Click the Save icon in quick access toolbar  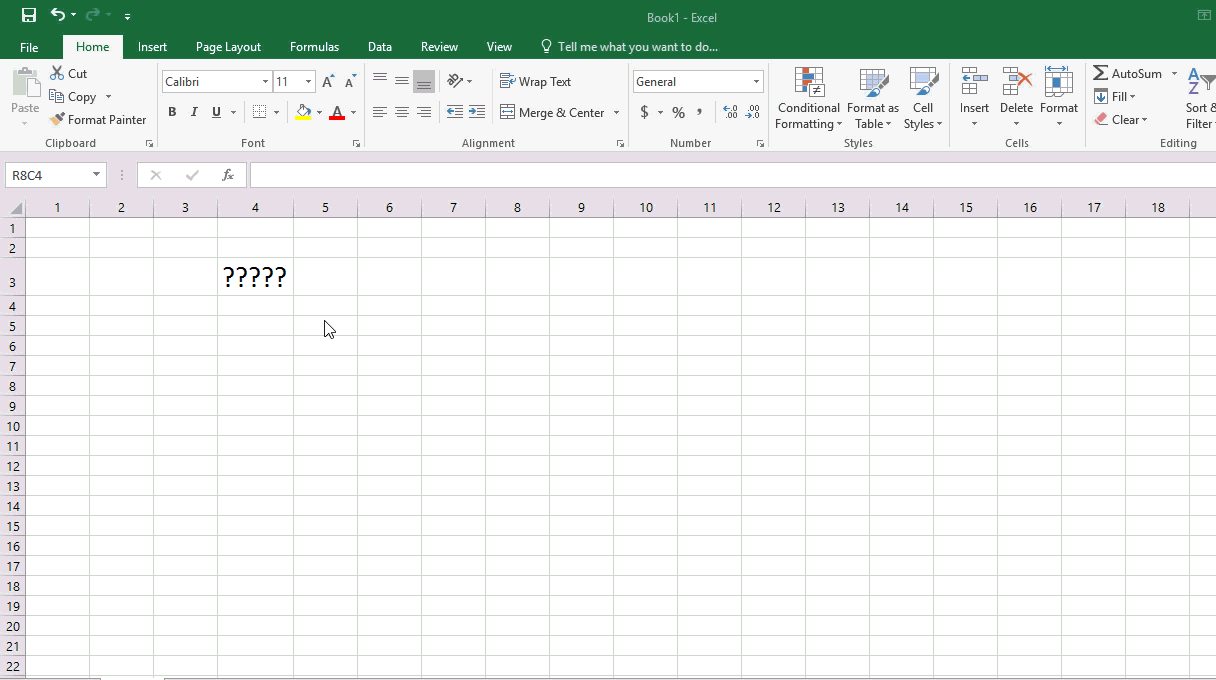pos(29,15)
